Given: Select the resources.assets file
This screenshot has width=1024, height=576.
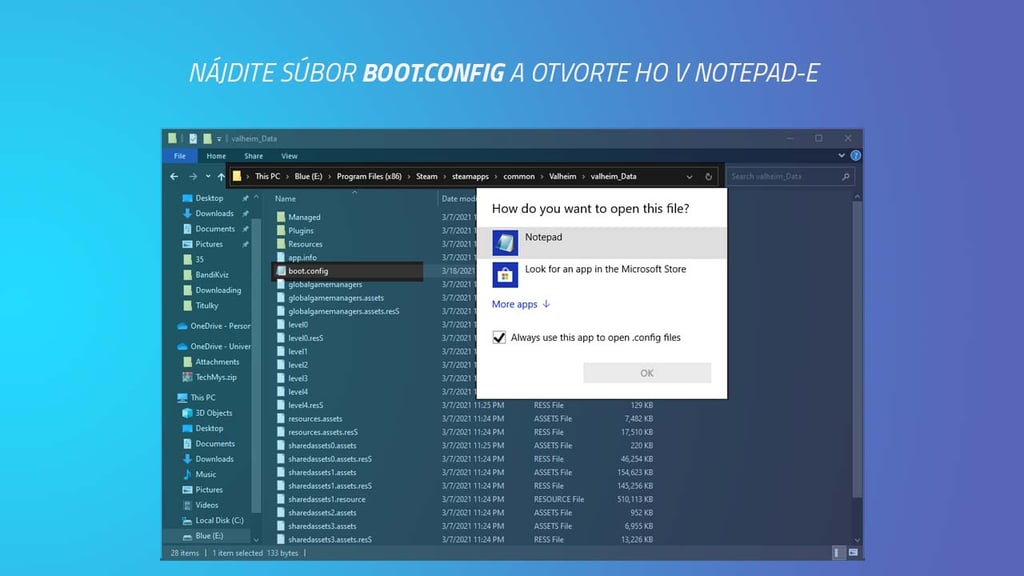Looking at the screenshot, I should pyautogui.click(x=315, y=419).
